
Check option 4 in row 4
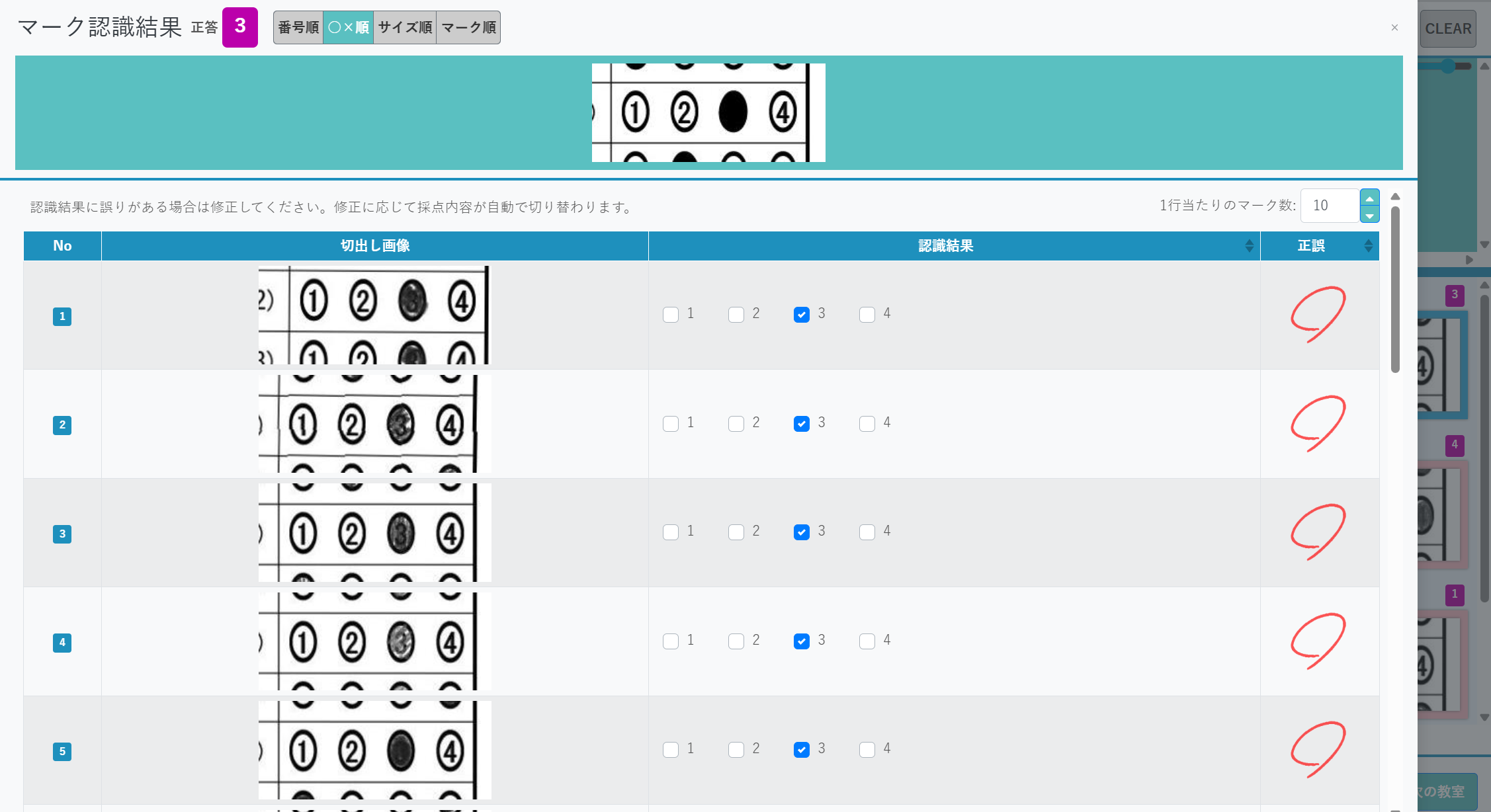tap(867, 641)
